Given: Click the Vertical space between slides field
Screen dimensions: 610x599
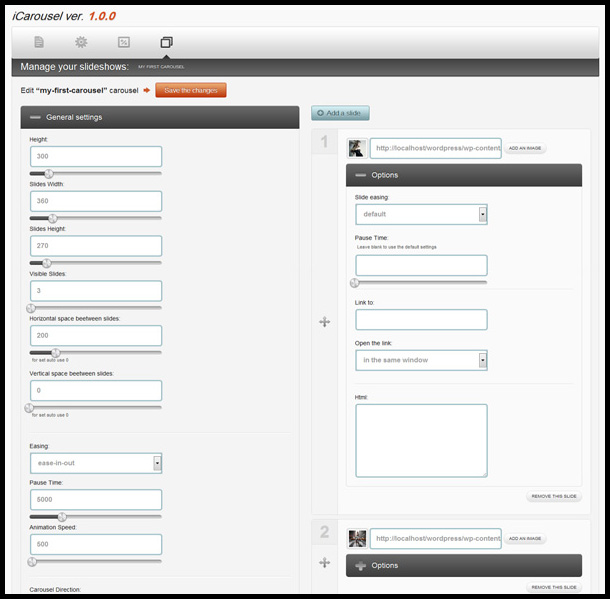Looking at the screenshot, I should pos(96,391).
